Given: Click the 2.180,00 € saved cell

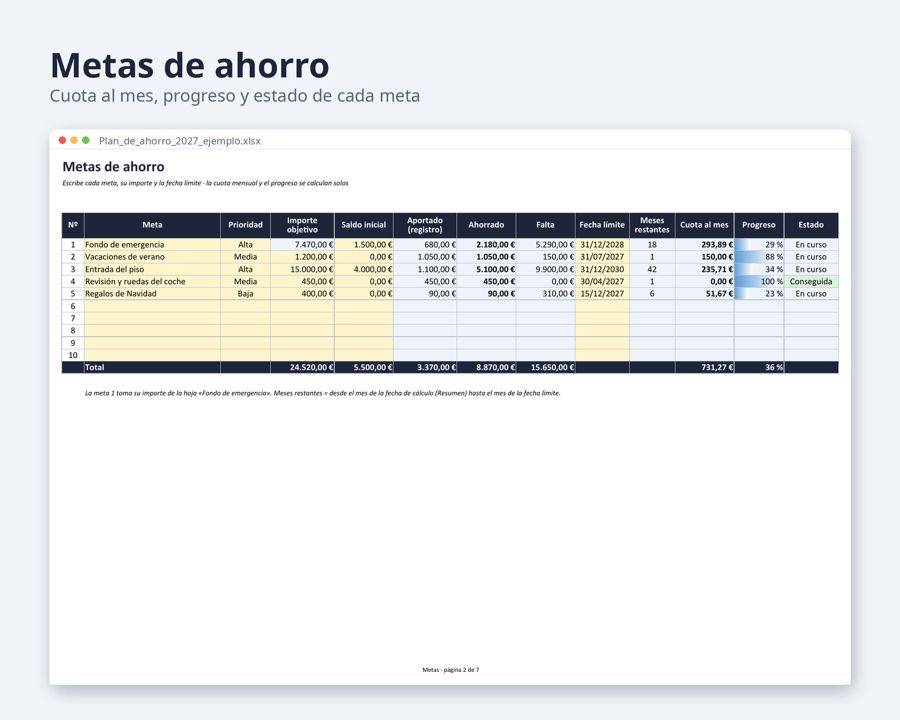Looking at the screenshot, I should pyautogui.click(x=486, y=245).
